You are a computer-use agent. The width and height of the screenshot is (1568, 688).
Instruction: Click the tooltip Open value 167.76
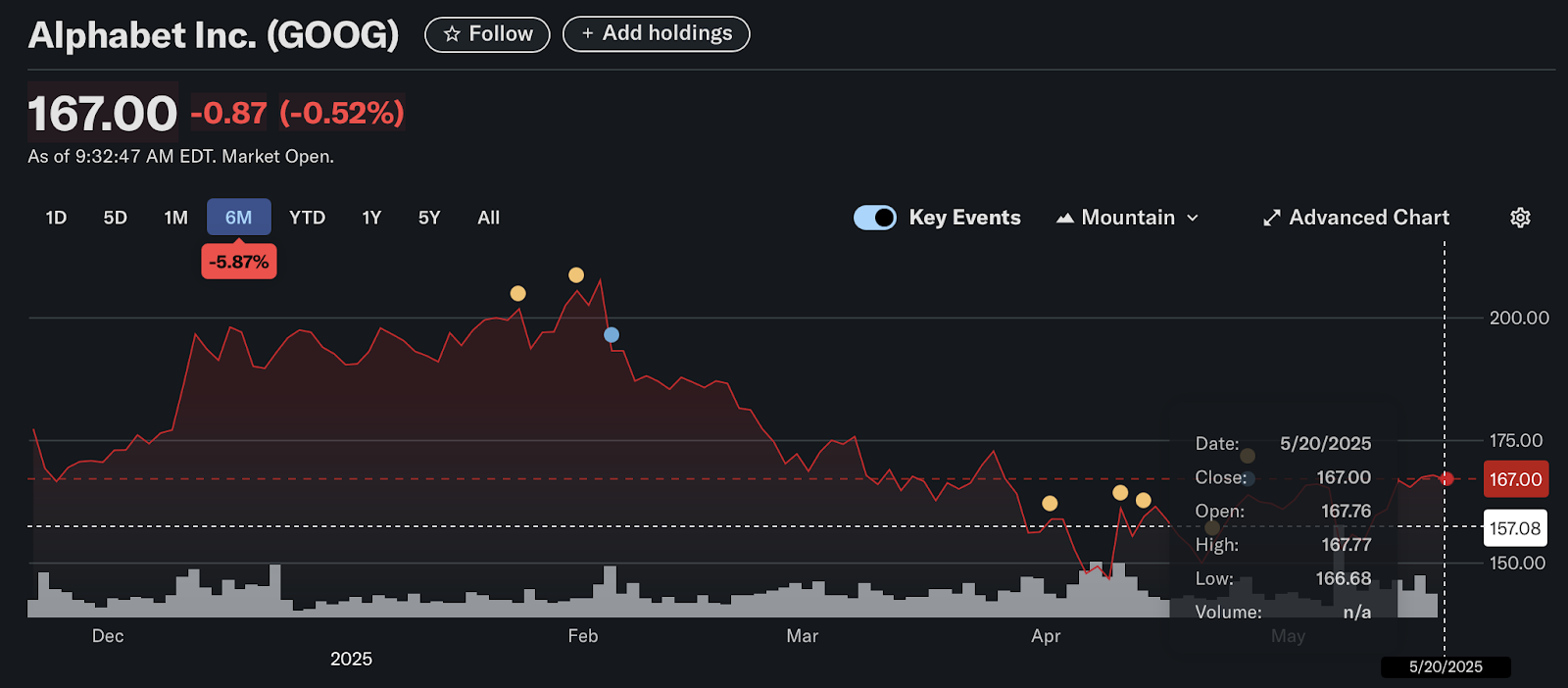[x=1347, y=511]
